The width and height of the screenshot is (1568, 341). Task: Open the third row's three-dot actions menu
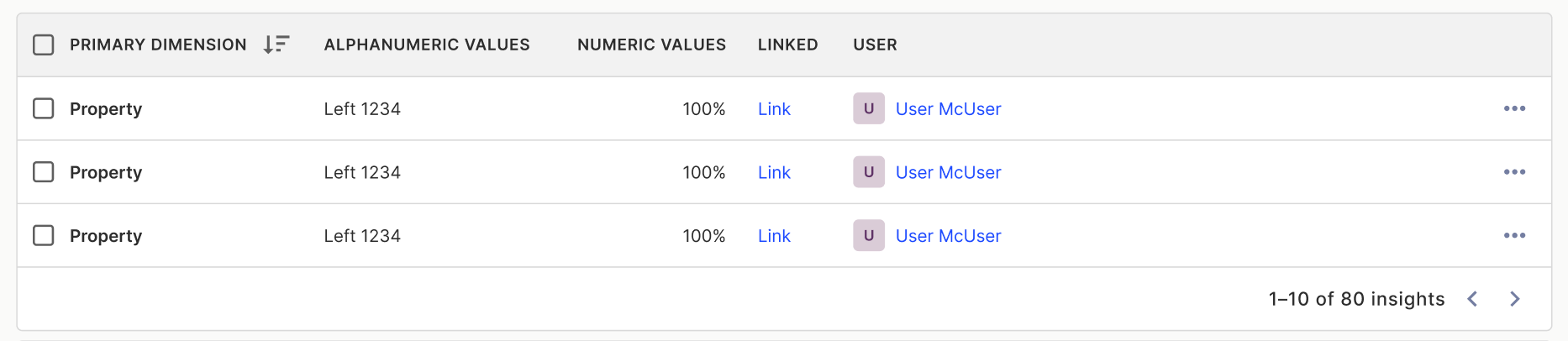[1514, 236]
